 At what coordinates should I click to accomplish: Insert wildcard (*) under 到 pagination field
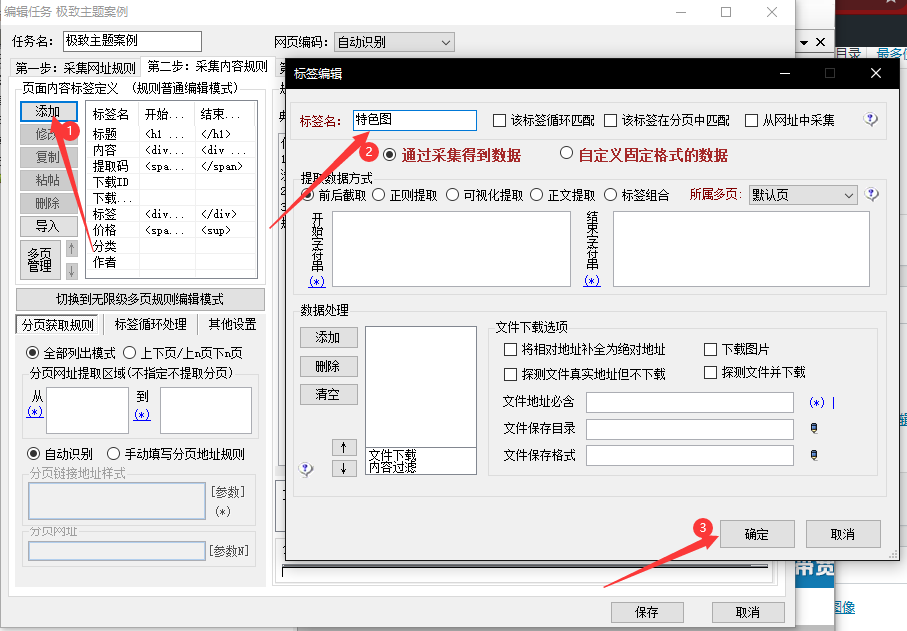(142, 414)
